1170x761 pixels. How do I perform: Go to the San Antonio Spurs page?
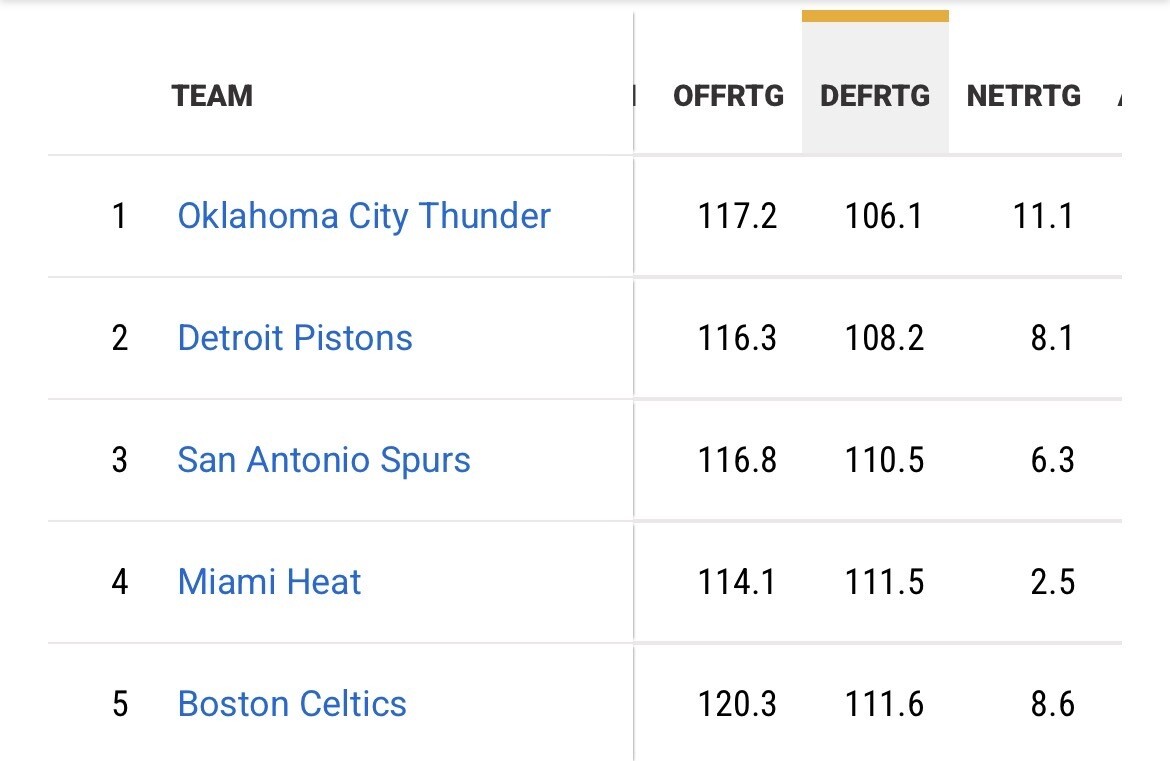coord(324,460)
